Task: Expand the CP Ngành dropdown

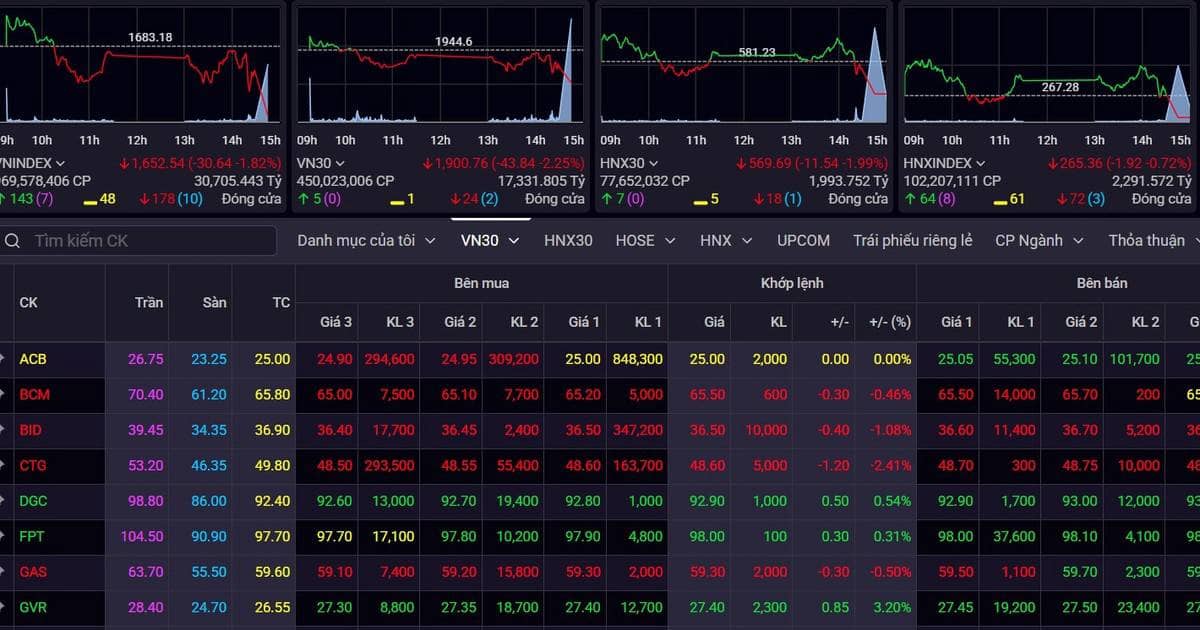Action: (x=1035, y=240)
